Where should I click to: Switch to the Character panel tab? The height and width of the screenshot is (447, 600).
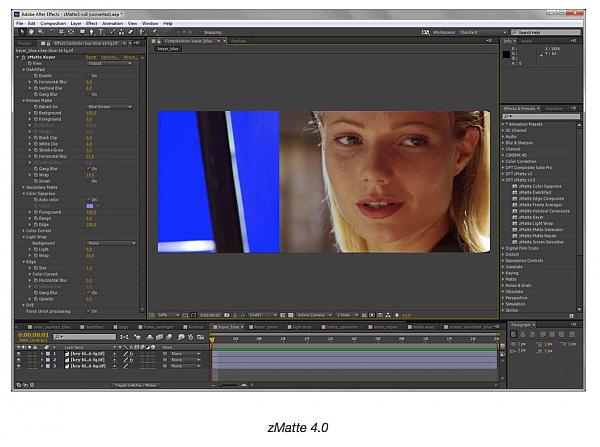pyautogui.click(x=554, y=109)
